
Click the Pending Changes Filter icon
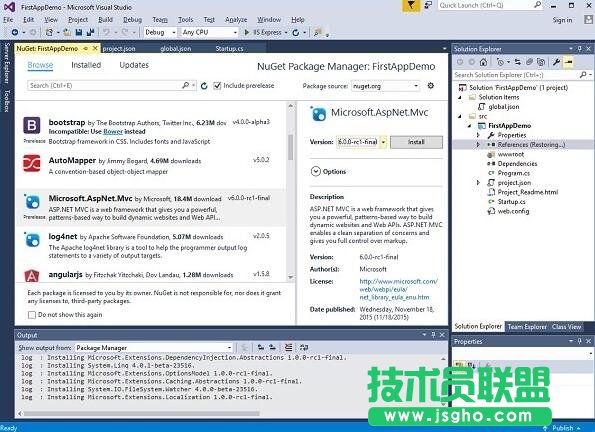point(500,61)
